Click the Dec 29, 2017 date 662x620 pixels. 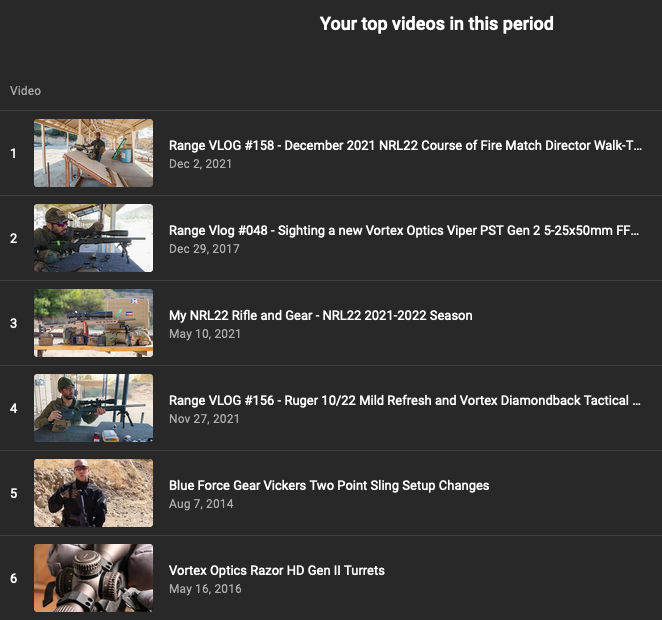click(204, 249)
